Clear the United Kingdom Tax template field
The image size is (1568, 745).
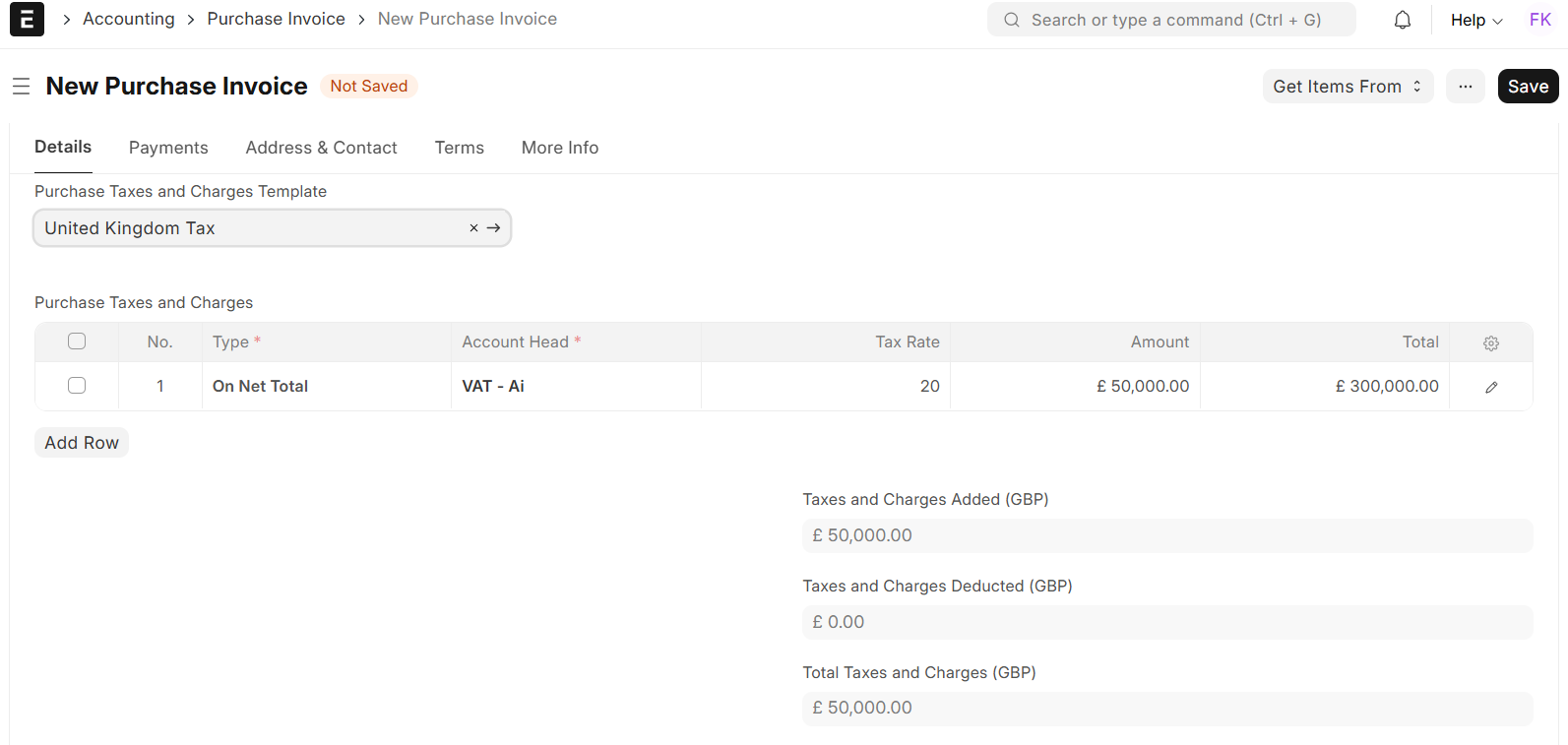tap(473, 228)
